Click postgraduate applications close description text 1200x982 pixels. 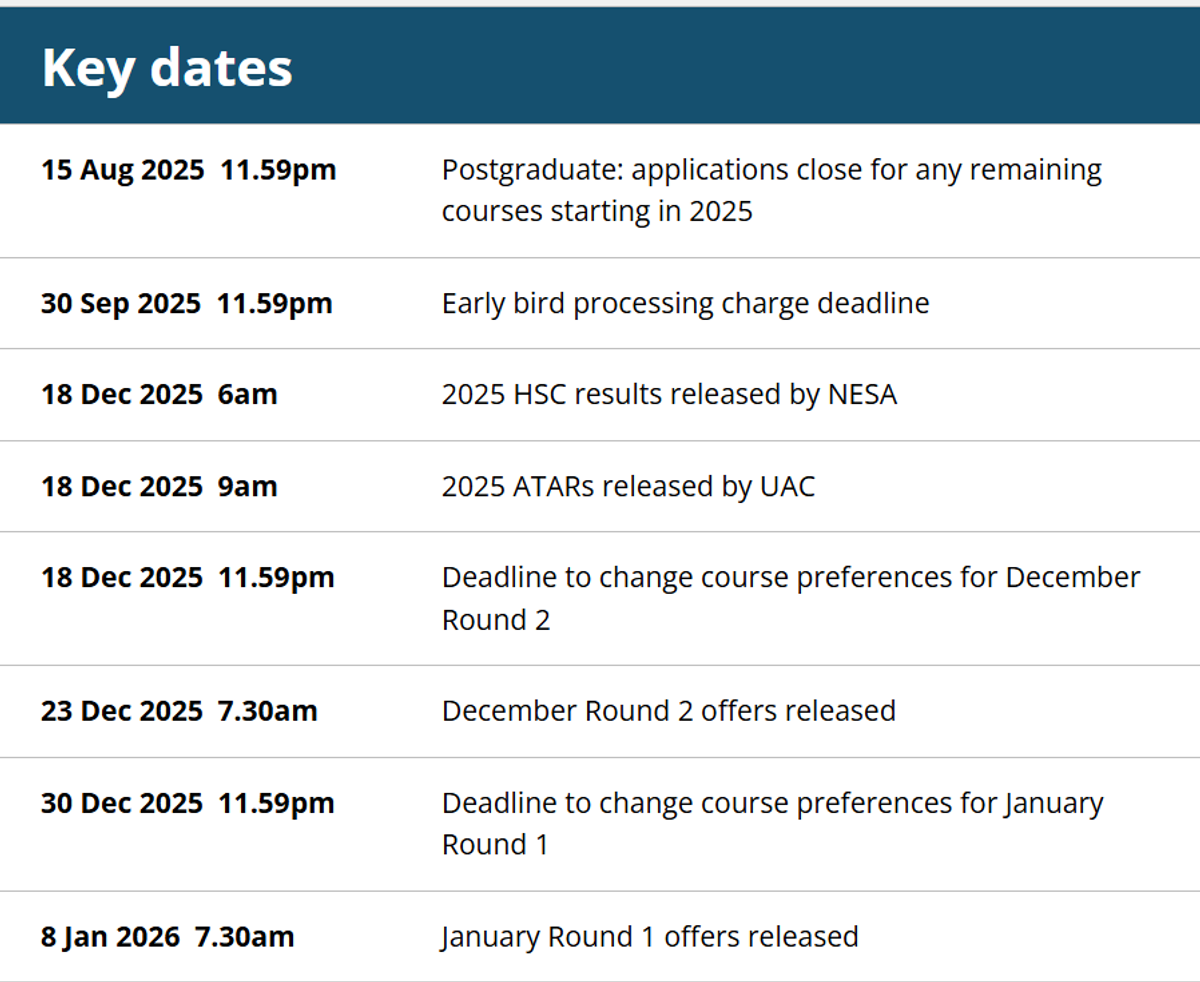click(771, 191)
